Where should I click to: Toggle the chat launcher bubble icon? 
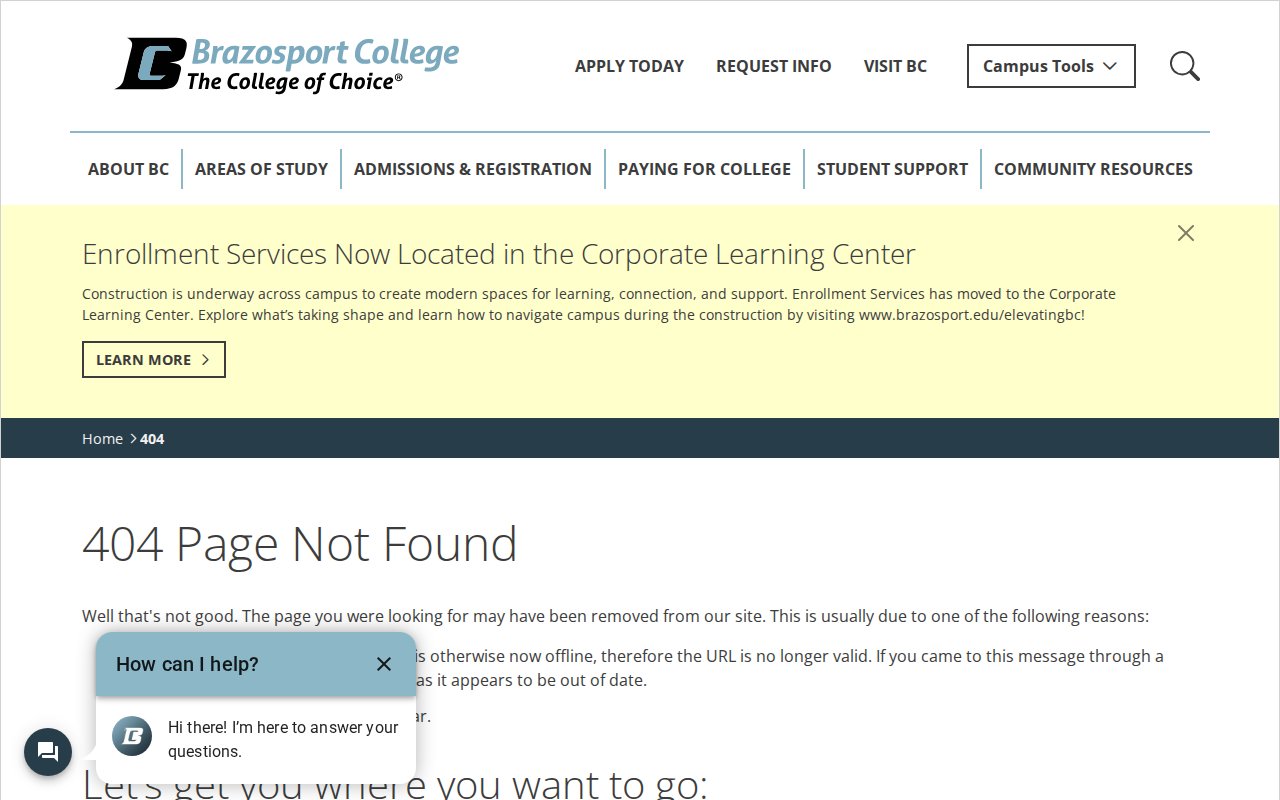48,752
